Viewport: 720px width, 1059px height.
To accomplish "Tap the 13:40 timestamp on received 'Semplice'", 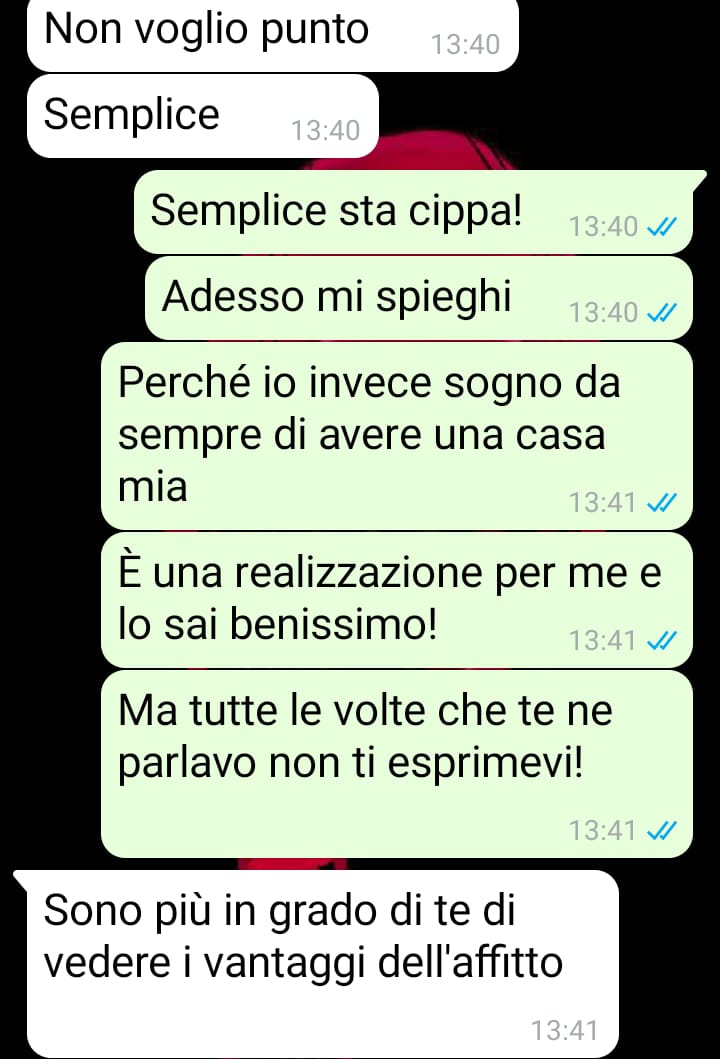I will (326, 130).
